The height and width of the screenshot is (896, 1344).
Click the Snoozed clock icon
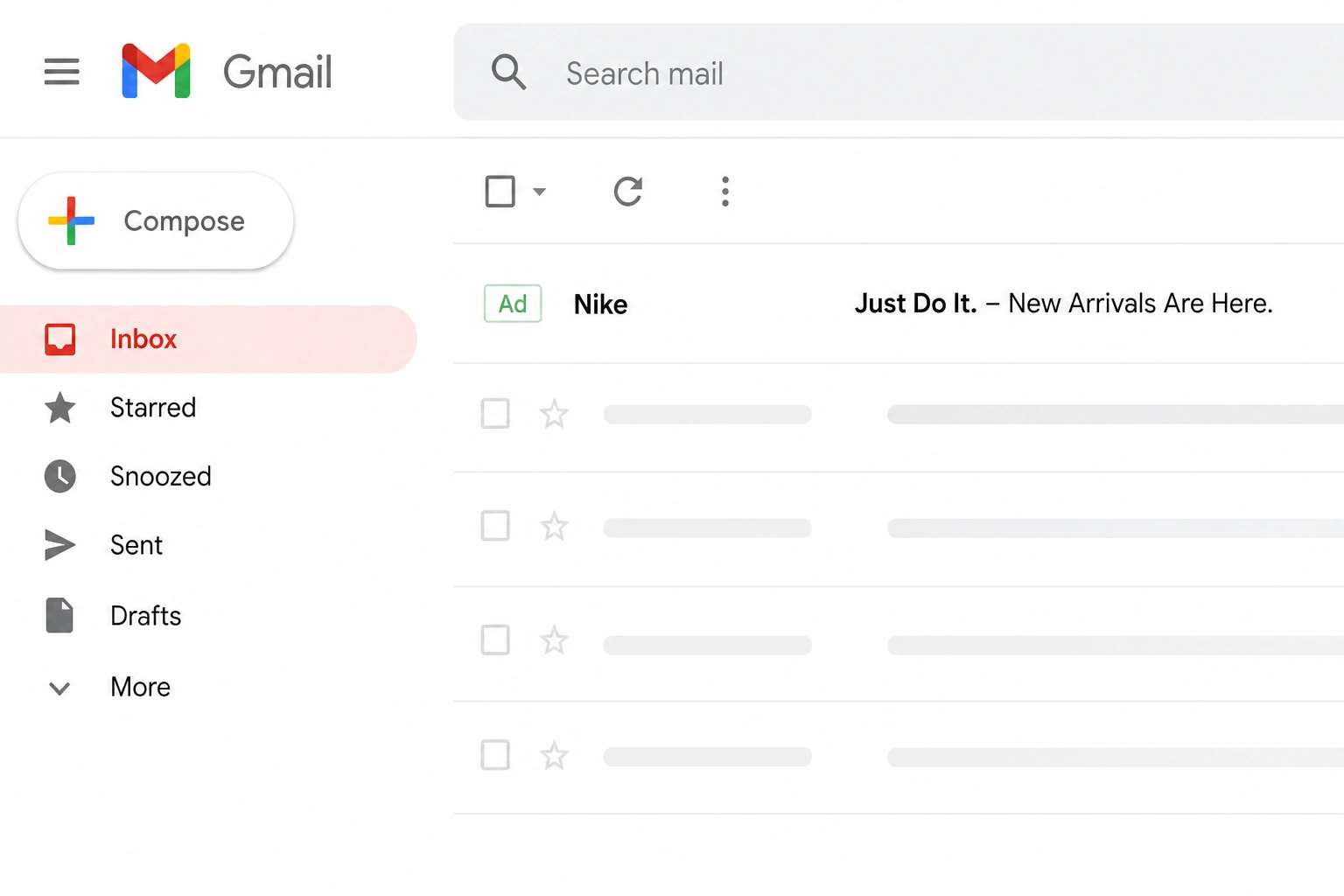pos(60,477)
